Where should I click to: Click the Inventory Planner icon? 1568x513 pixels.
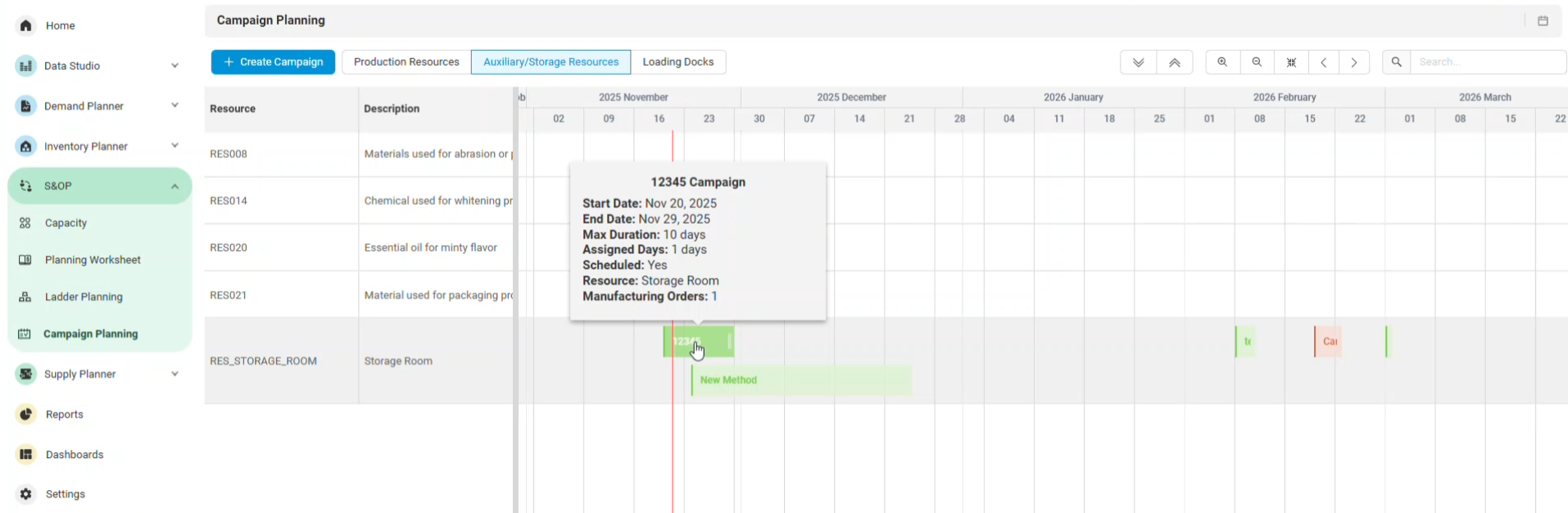pyautogui.click(x=26, y=146)
